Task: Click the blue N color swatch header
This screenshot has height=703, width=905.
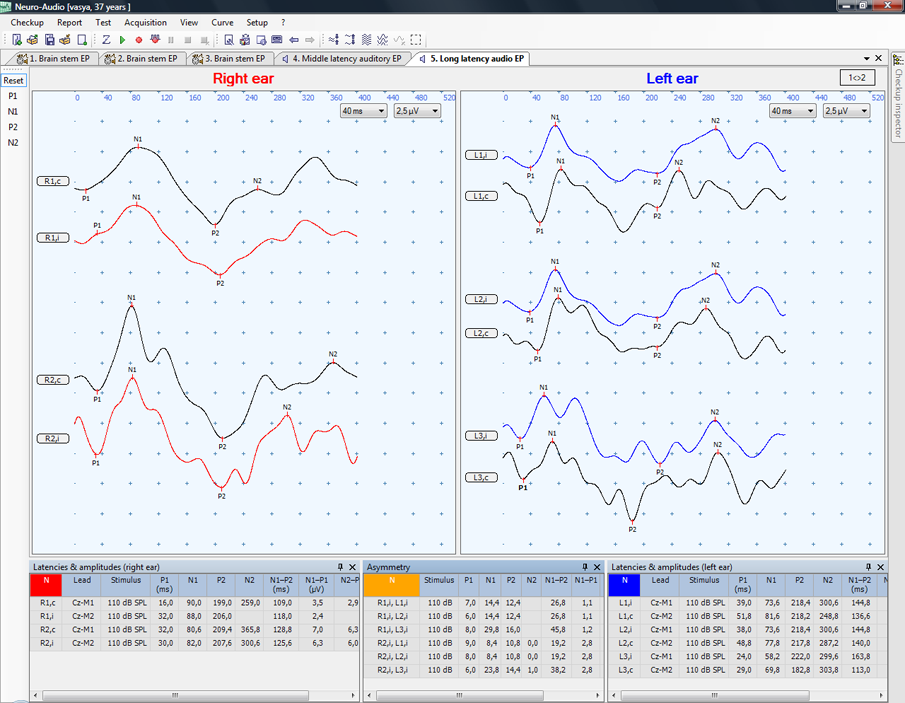Action: (625, 585)
